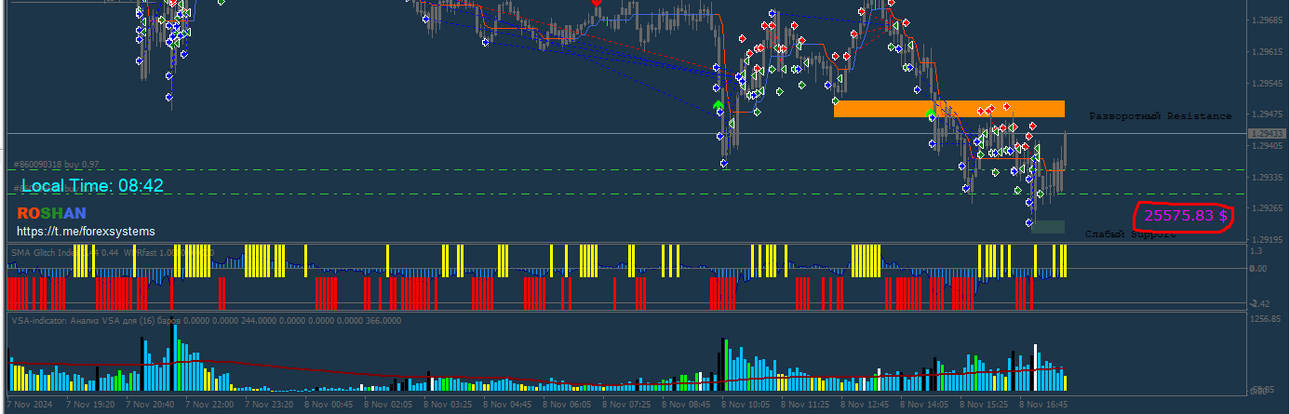The width and height of the screenshot is (1290, 414).
Task: Click the 8 Nov 16:45 time label
Action: [x=1045, y=406]
